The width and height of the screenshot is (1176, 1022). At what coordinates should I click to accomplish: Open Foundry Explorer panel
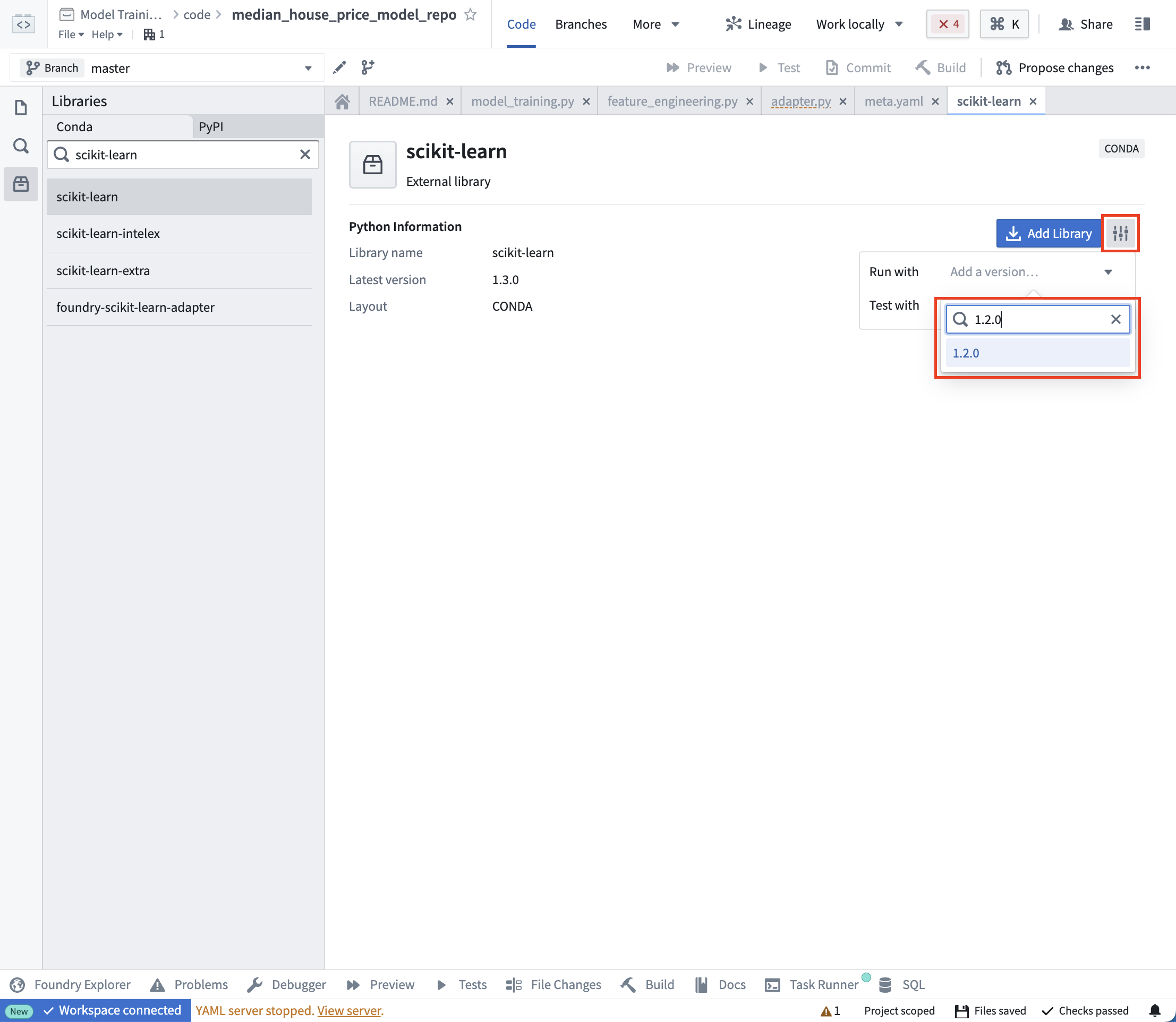tap(71, 984)
